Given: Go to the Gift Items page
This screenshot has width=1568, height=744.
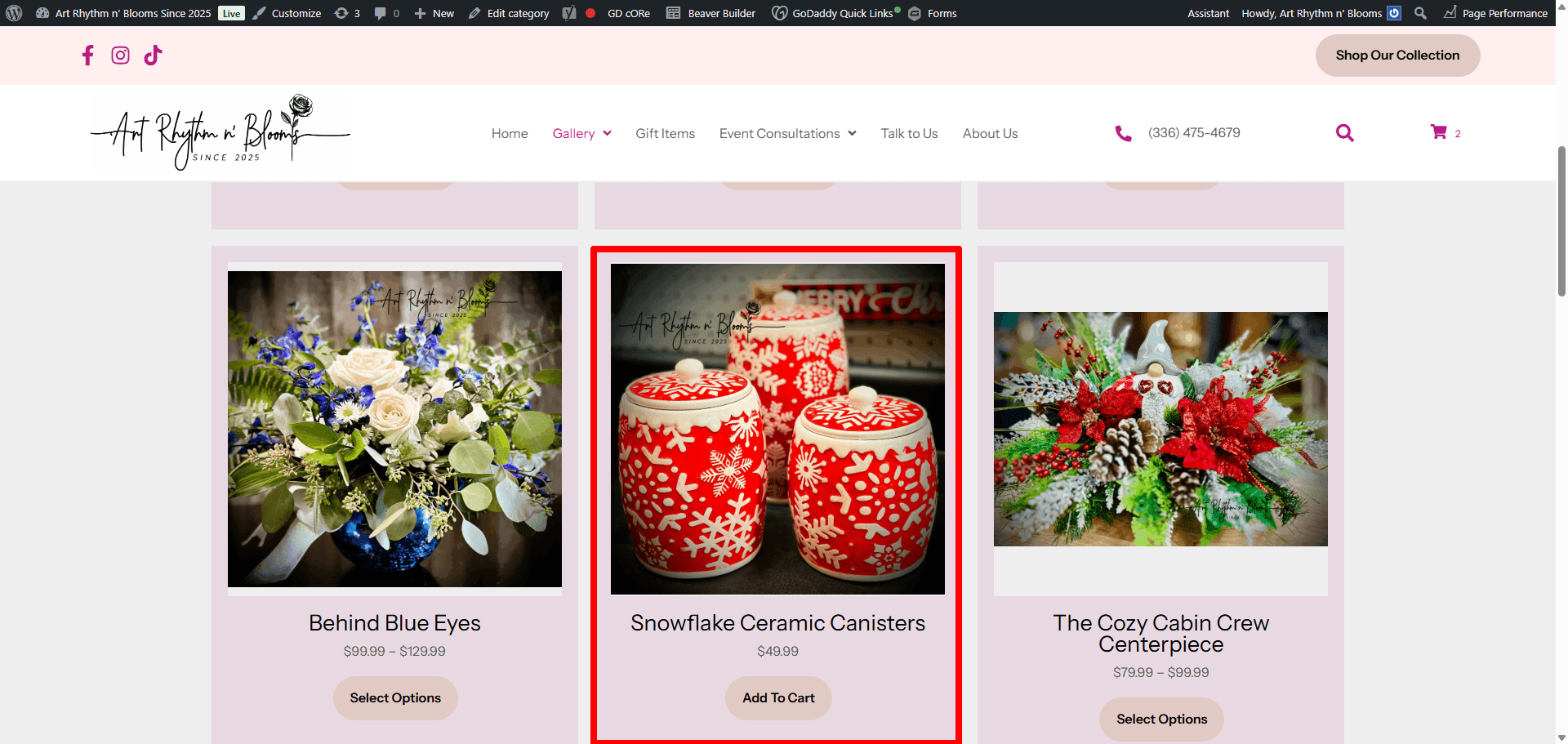Looking at the screenshot, I should [x=665, y=134].
